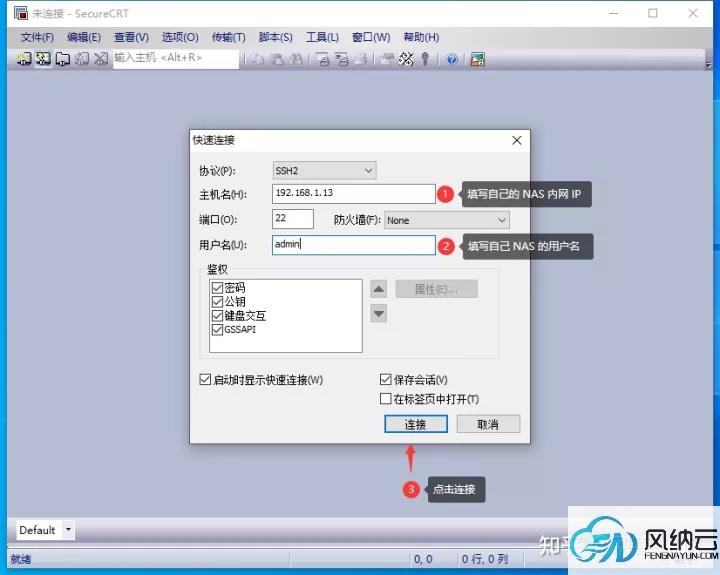Click the Session Options toolbar icon
The width and height of the screenshot is (720, 575).
(x=388, y=59)
